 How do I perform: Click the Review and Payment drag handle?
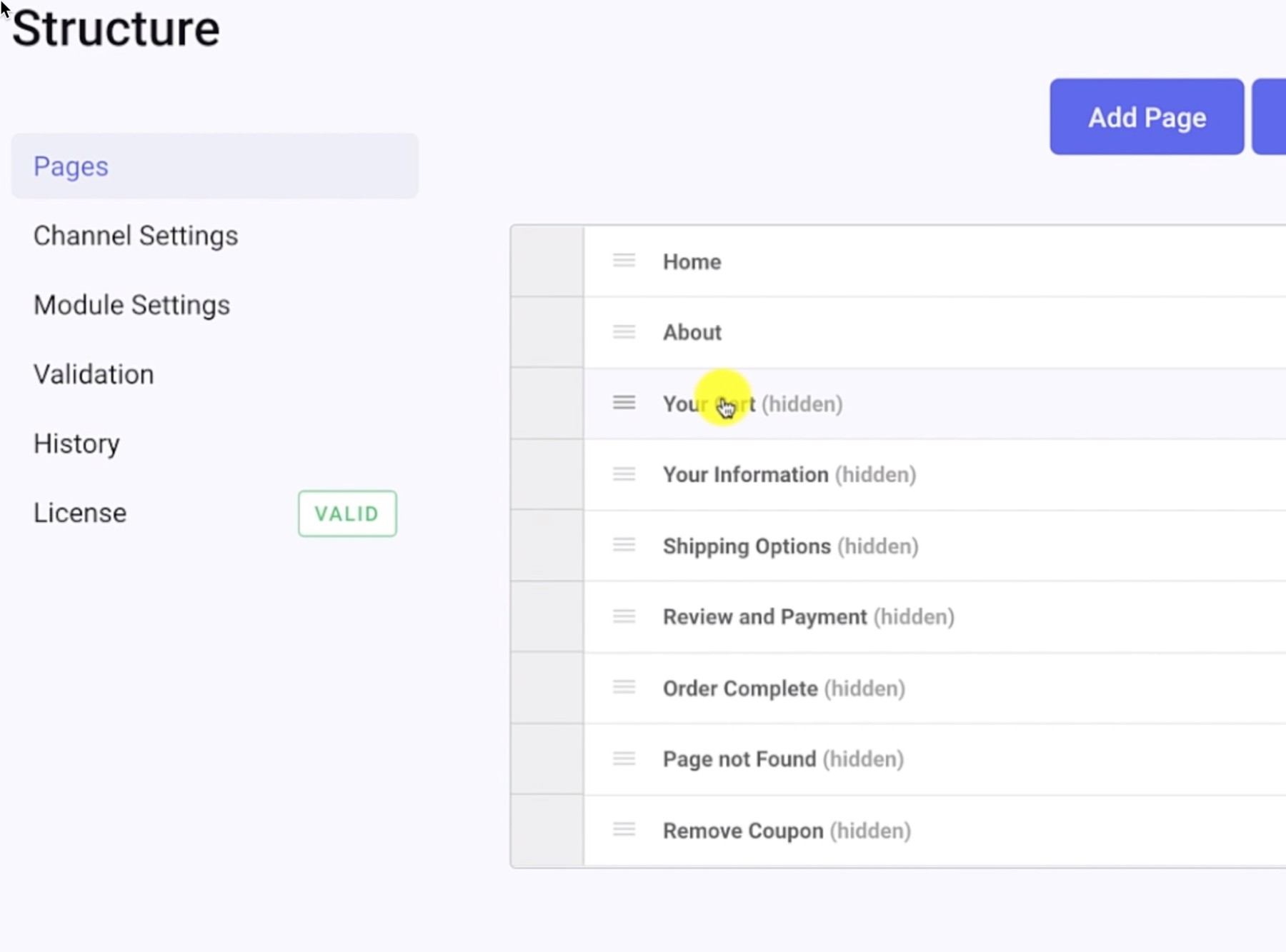pos(624,616)
